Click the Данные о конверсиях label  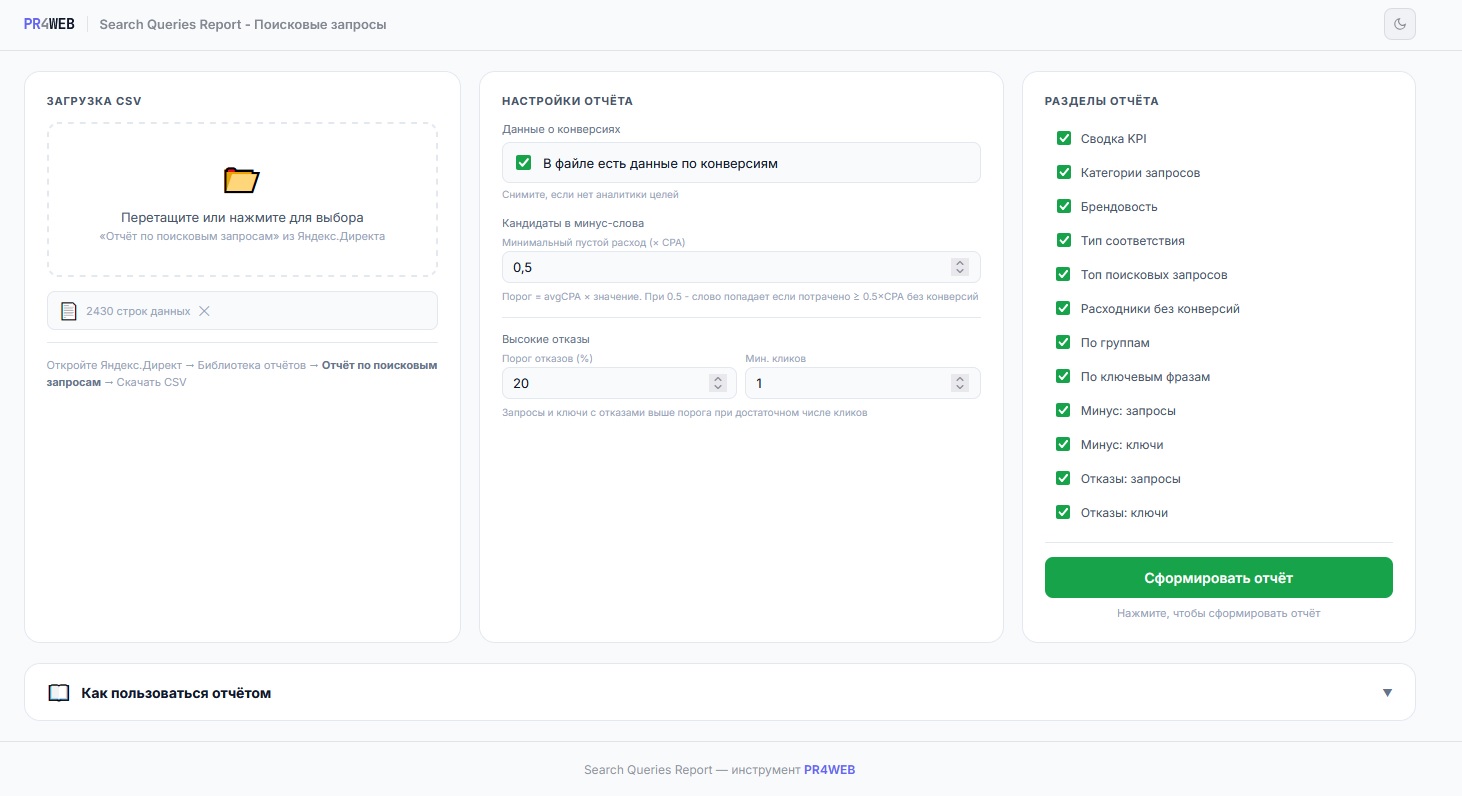(561, 130)
